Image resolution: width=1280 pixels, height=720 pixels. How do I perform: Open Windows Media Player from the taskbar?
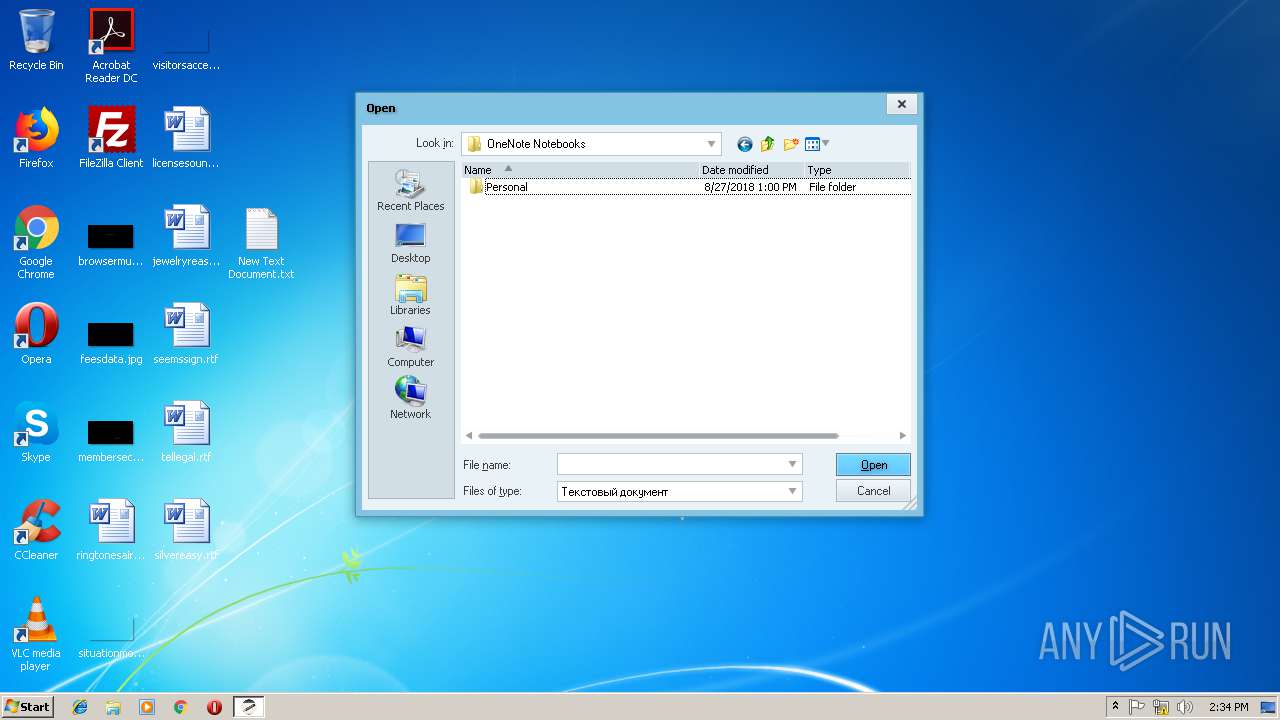click(147, 707)
